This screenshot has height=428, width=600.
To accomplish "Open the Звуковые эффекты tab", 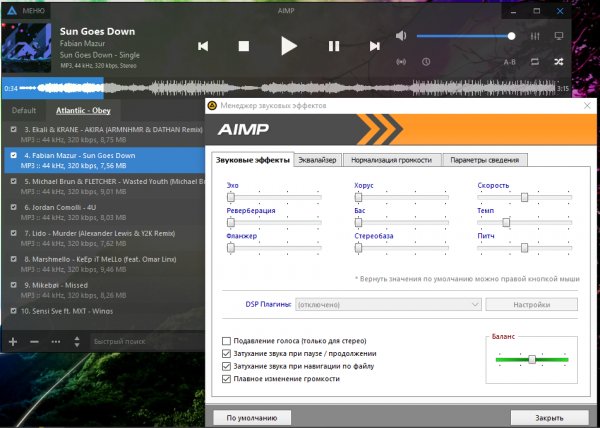I will click(x=253, y=160).
